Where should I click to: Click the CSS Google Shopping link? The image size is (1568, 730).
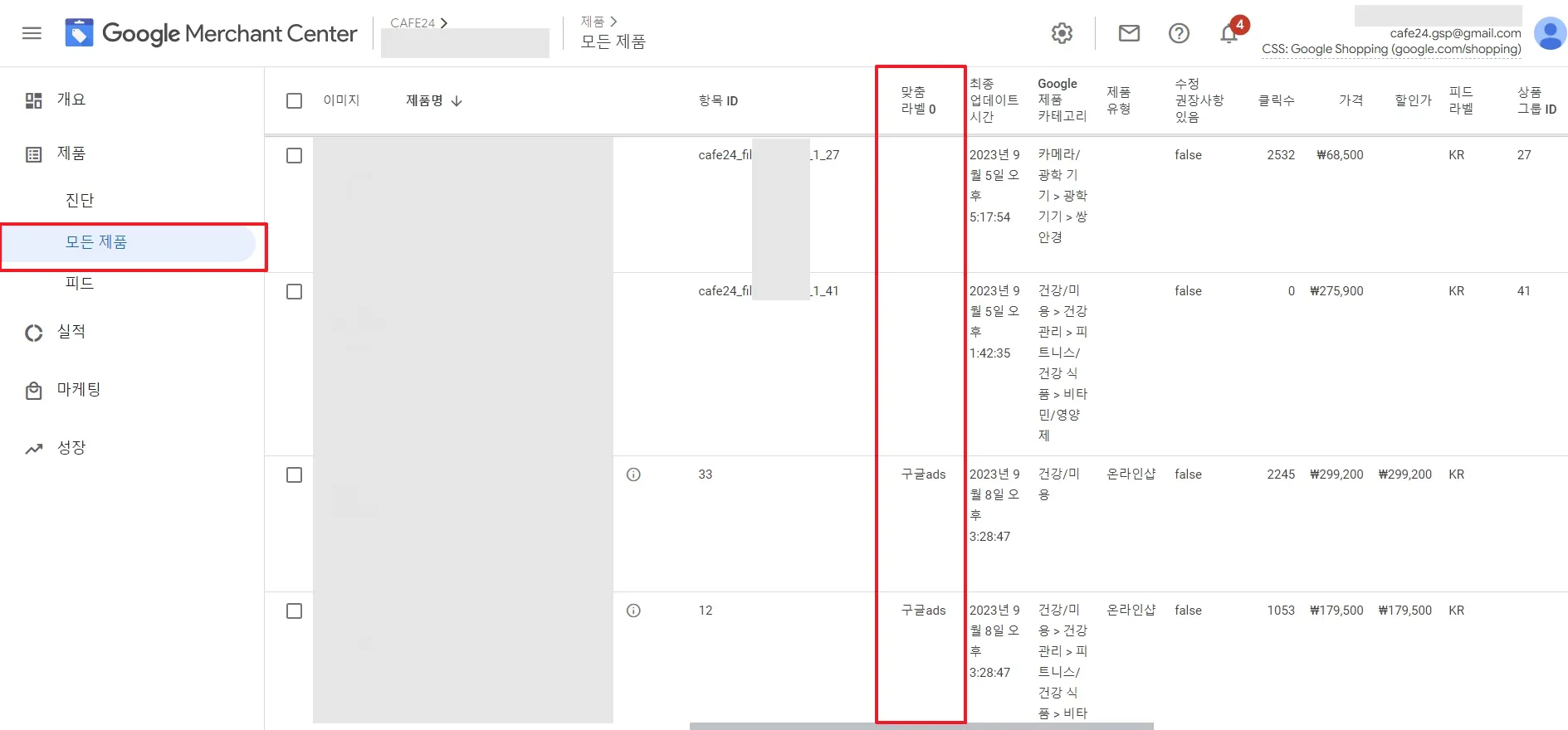tap(1391, 49)
